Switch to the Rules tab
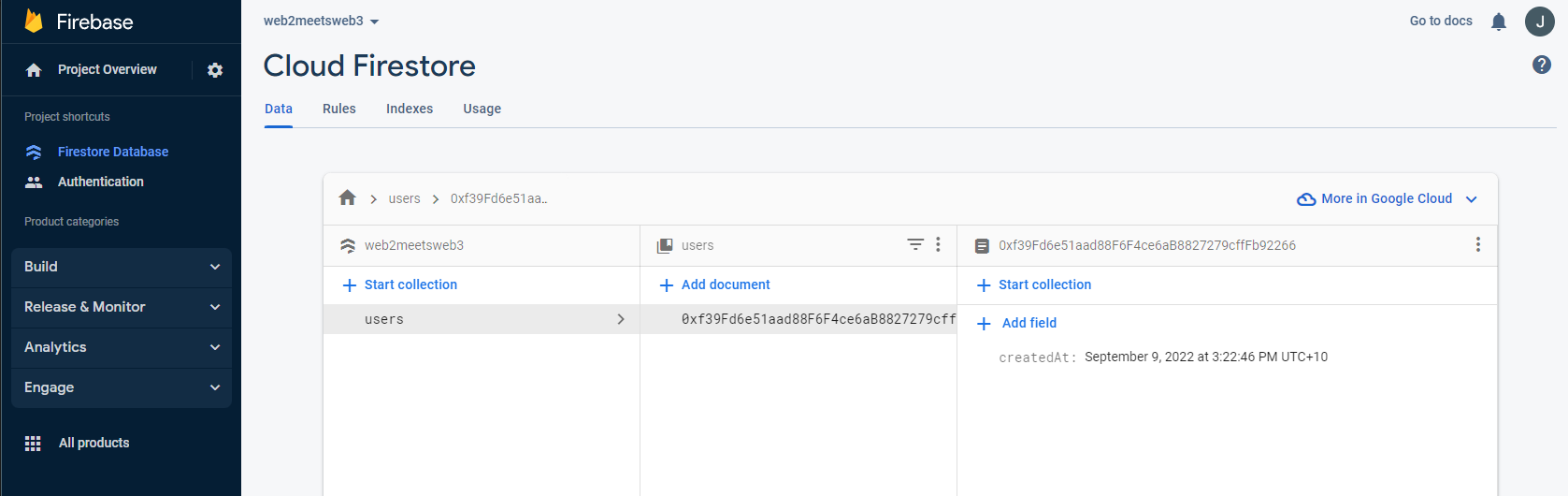The width and height of the screenshot is (1568, 496). [x=338, y=109]
